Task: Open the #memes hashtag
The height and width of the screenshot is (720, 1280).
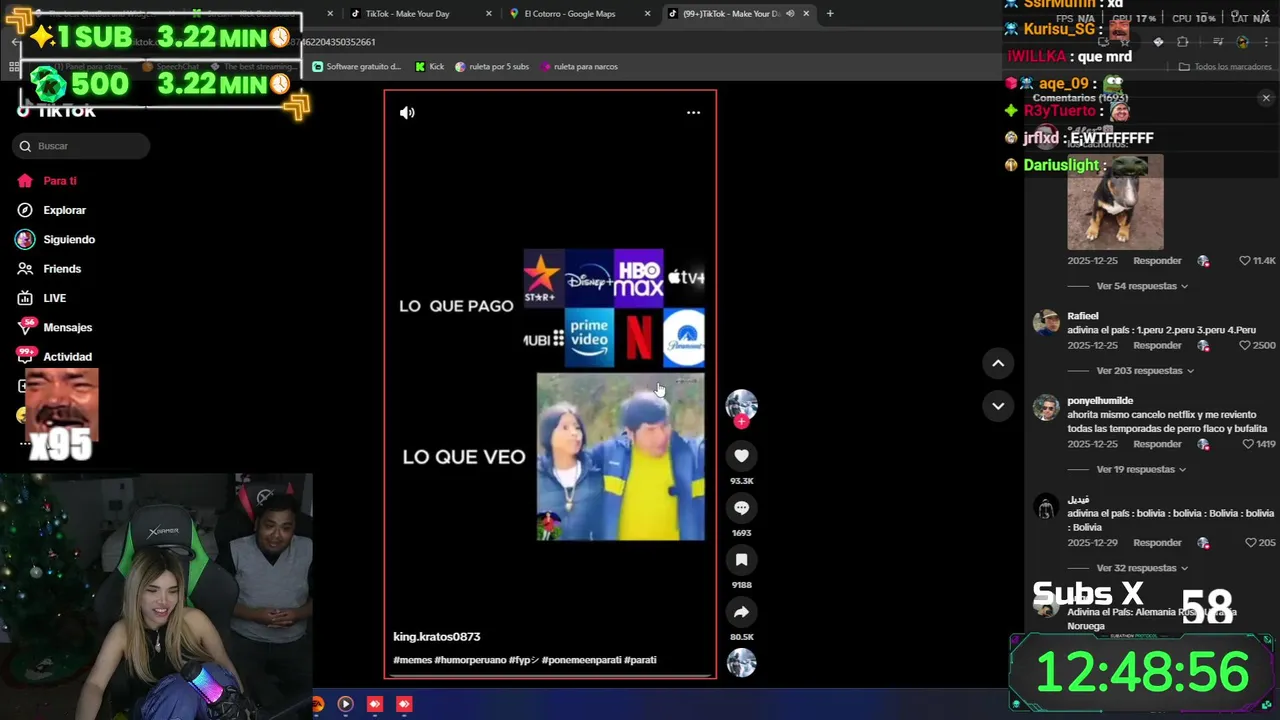Action: click(x=412, y=660)
